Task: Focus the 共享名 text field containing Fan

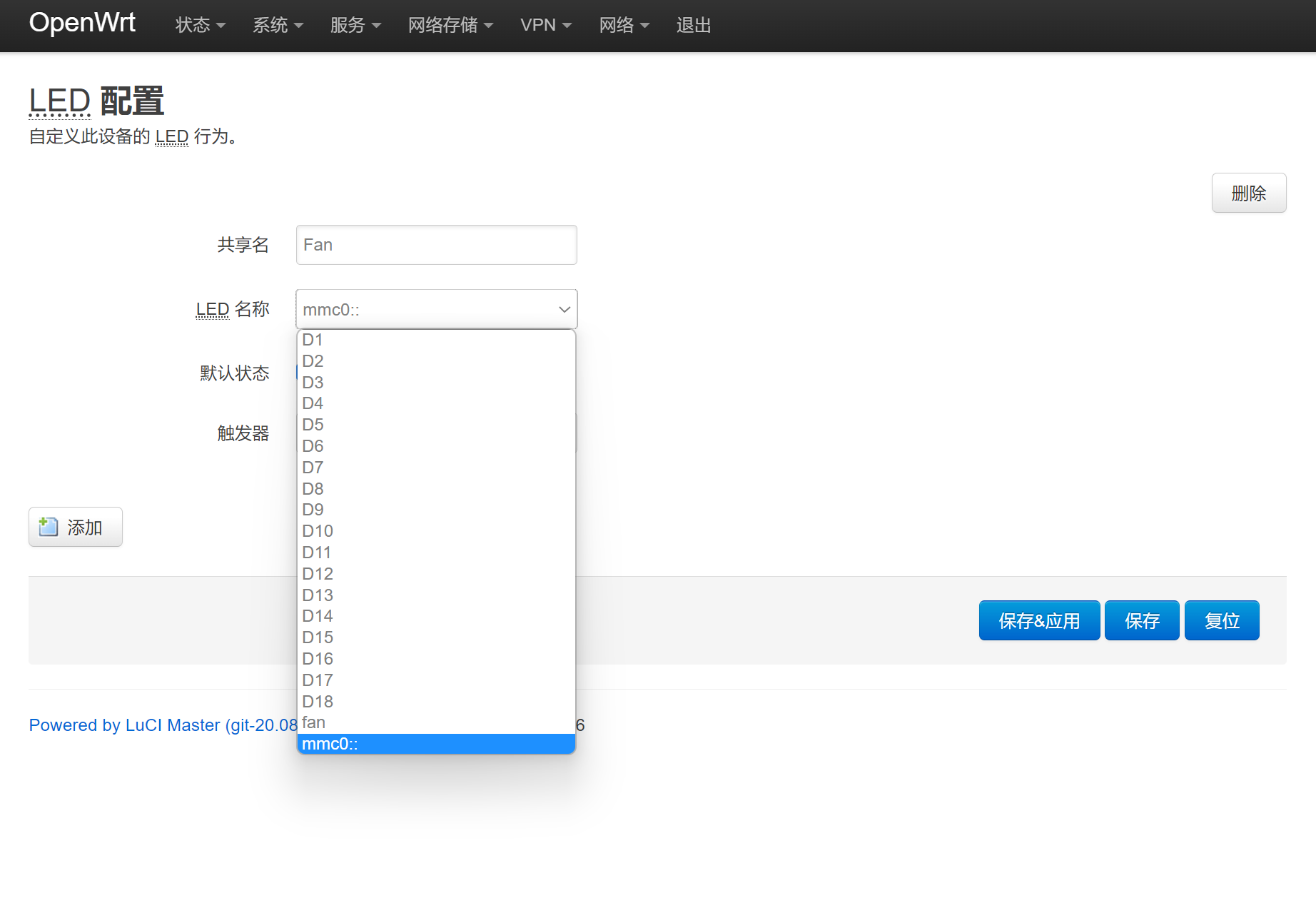Action: coord(436,245)
